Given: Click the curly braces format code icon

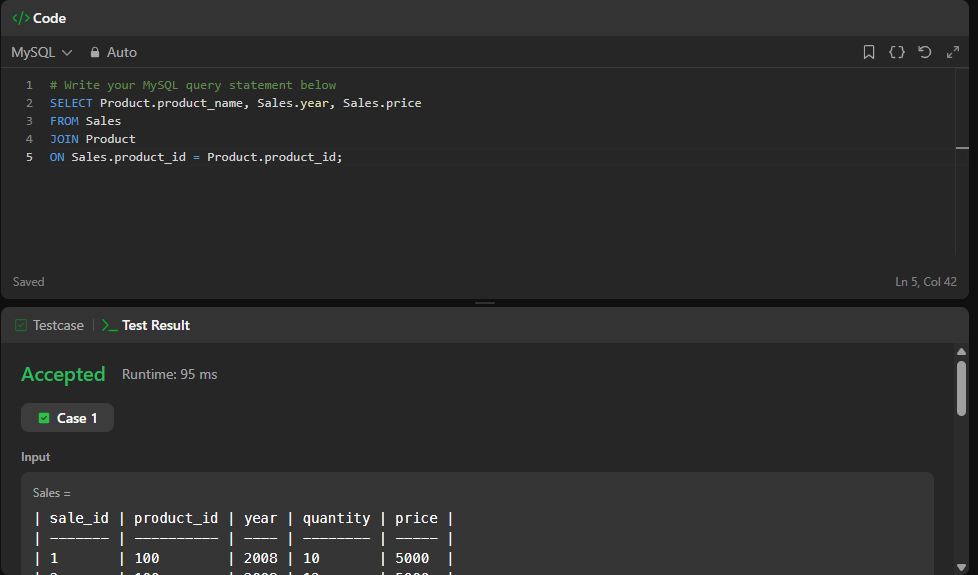Looking at the screenshot, I should pyautogui.click(x=896, y=52).
